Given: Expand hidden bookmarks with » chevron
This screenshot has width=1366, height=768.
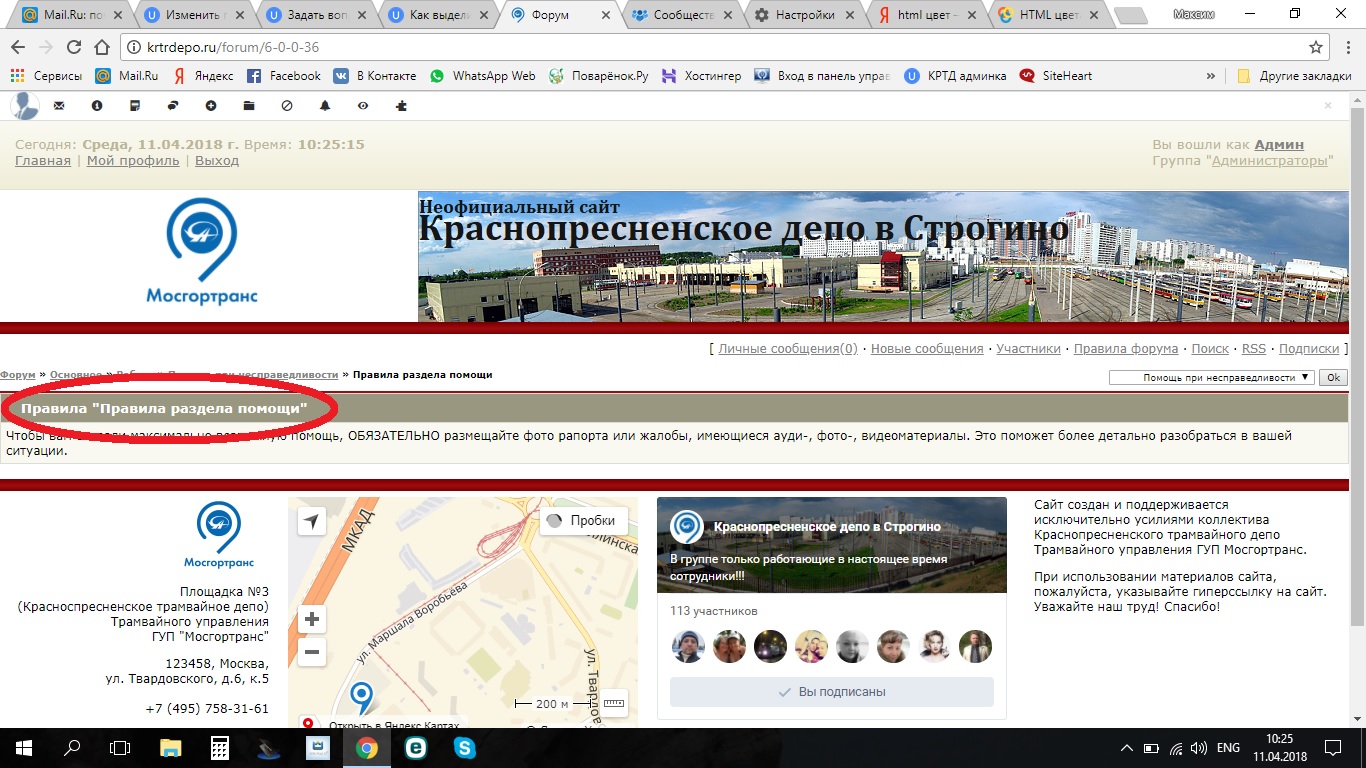Looking at the screenshot, I should click(x=1211, y=76).
